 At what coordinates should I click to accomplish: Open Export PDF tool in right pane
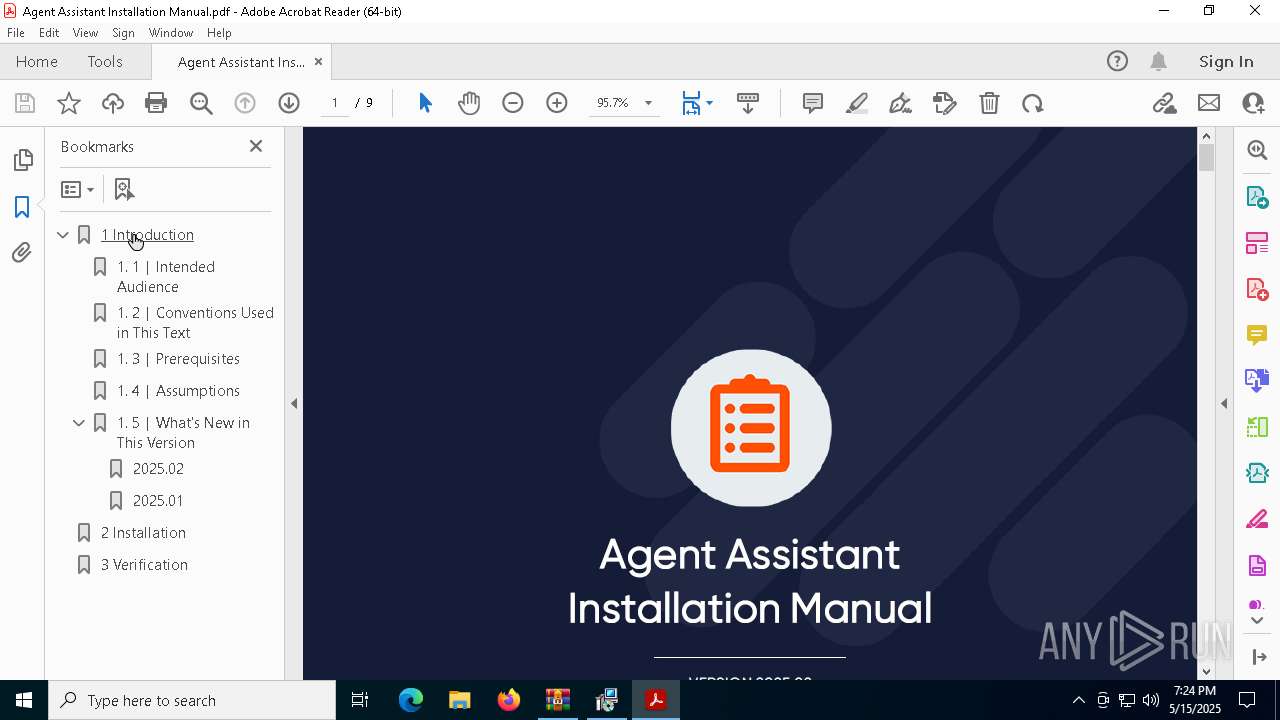pyautogui.click(x=1257, y=196)
